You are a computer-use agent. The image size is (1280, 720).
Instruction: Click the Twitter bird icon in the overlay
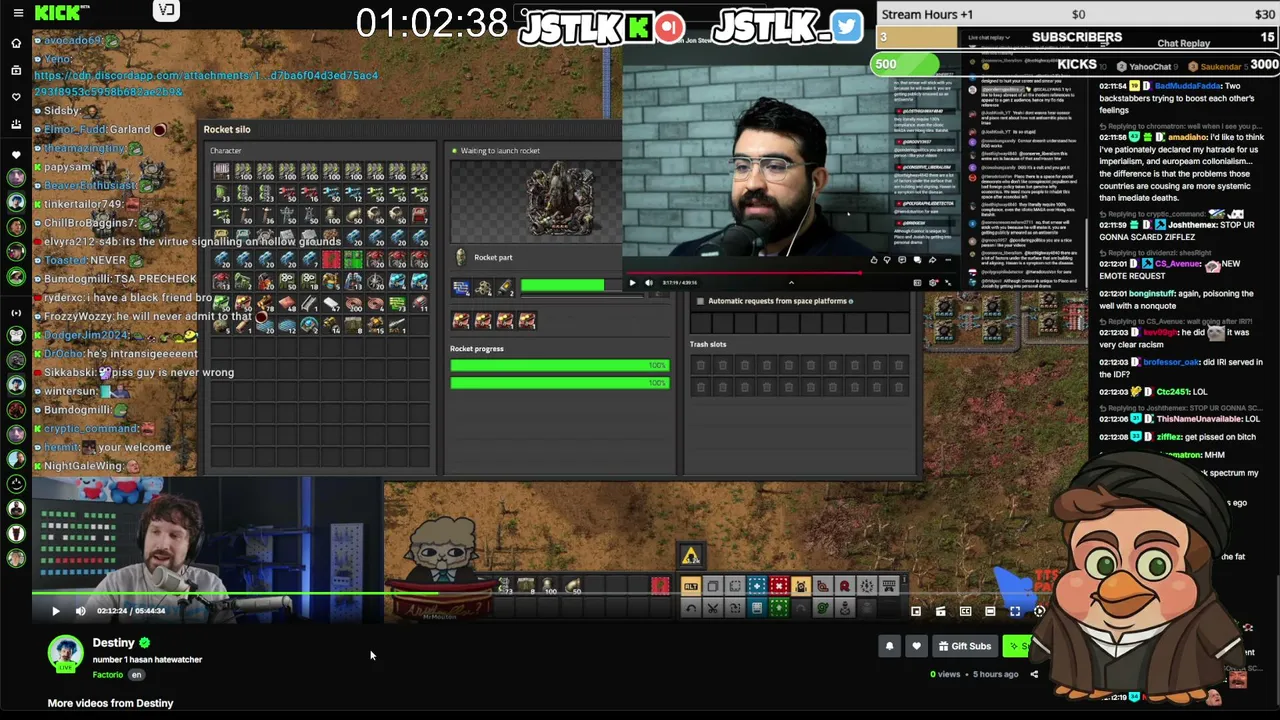(x=846, y=27)
